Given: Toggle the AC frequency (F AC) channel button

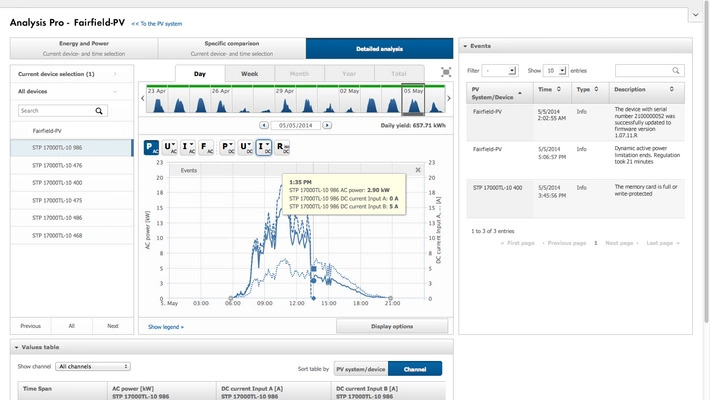Looking at the screenshot, I should 206,147.
